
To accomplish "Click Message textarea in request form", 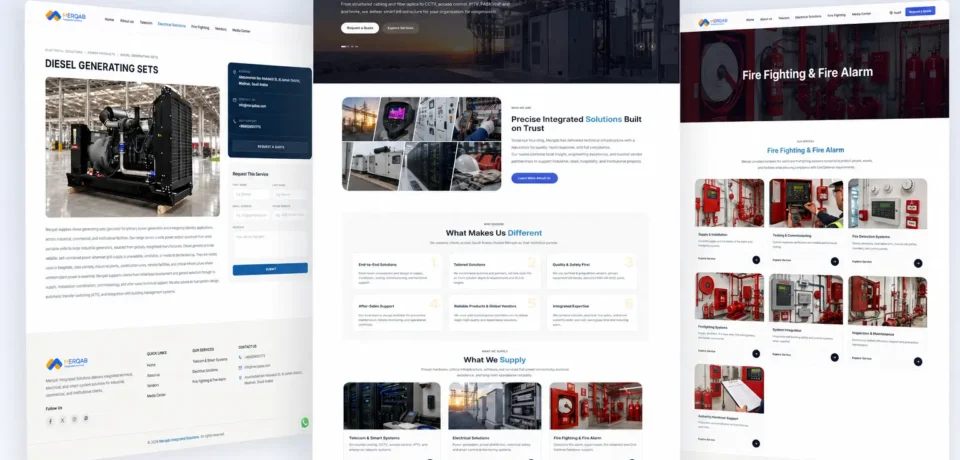I will (270, 244).
